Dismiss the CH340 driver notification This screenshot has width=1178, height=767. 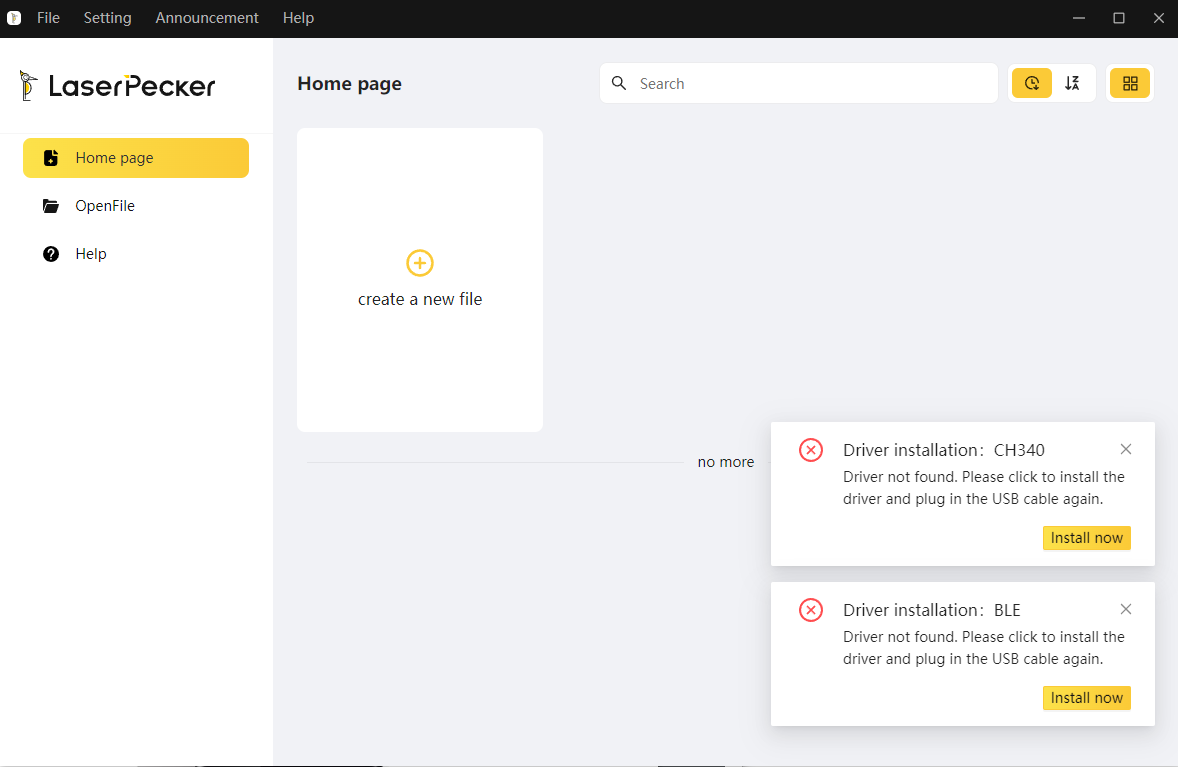[1126, 449]
